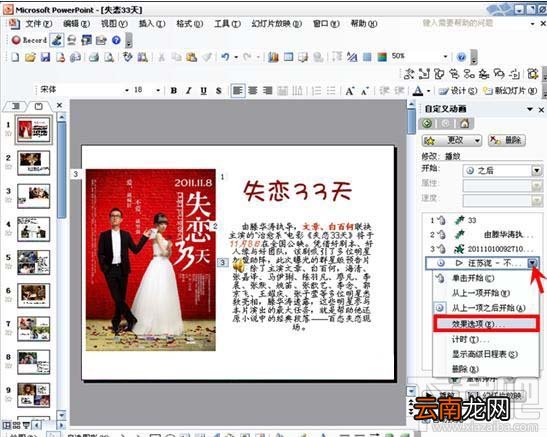Viewport: 547px width, 437px height.
Task: Open the font color dropdown arrow
Action: pos(429,91)
